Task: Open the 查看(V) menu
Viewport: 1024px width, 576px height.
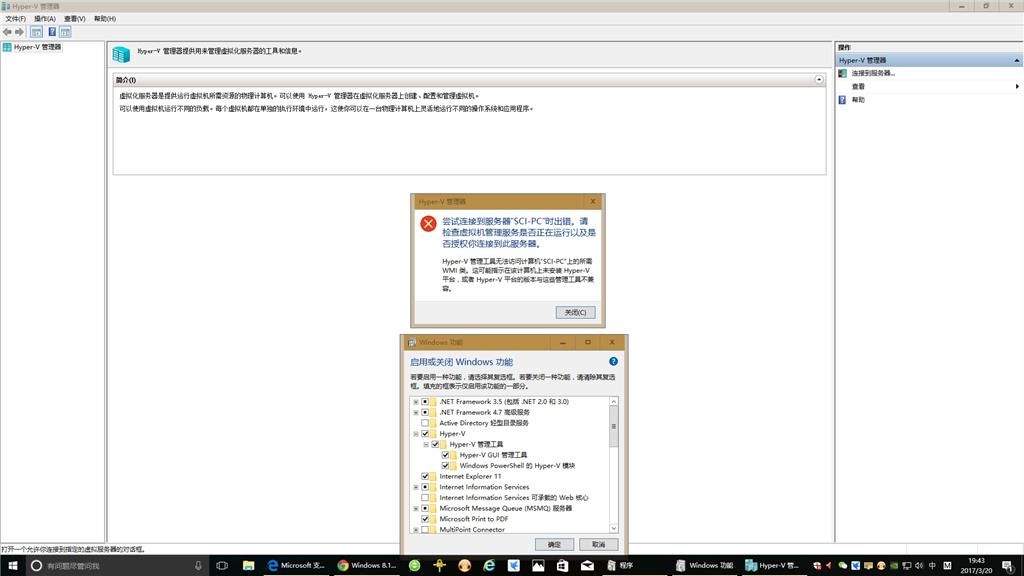Action: coord(74,19)
